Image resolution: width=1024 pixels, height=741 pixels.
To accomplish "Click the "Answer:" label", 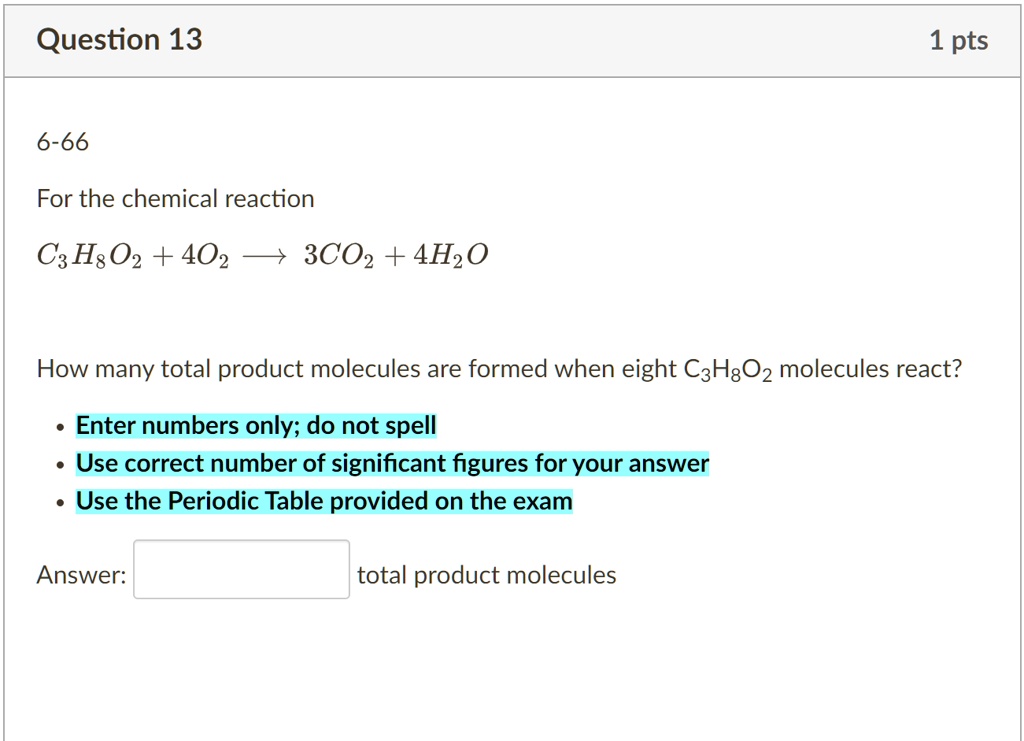I will [x=81, y=575].
